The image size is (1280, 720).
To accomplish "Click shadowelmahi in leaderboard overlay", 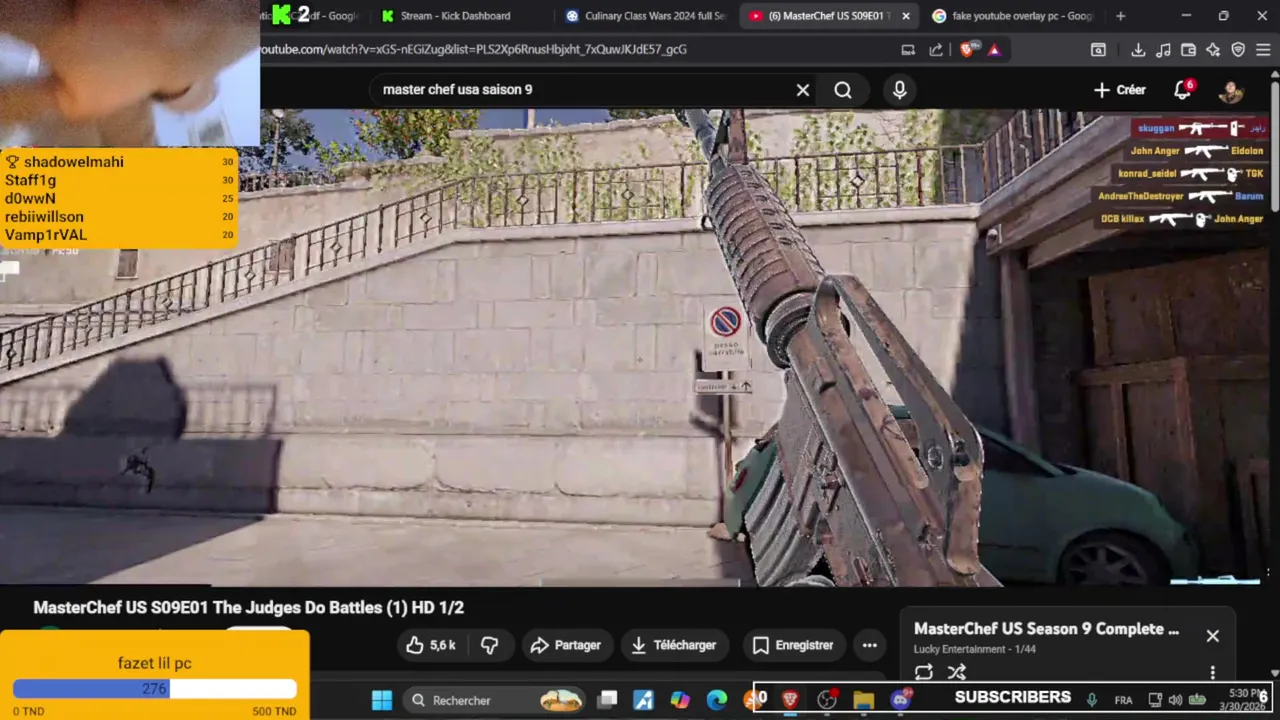I will click(x=74, y=162).
